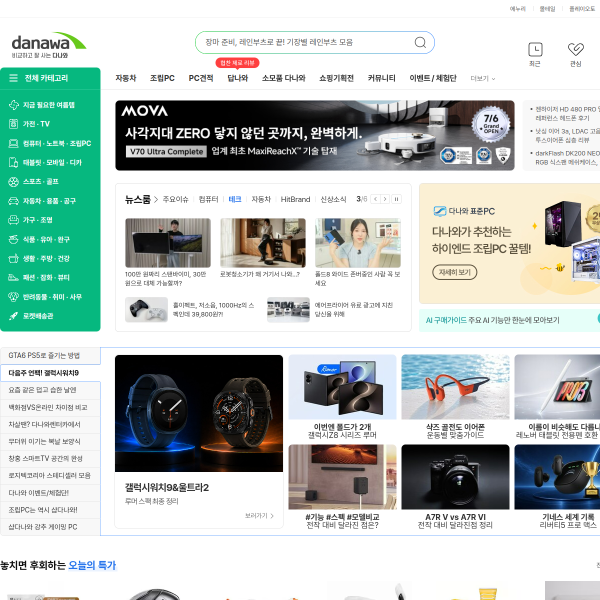Open the 답나와 navigation menu
The width and height of the screenshot is (600, 600).
coord(238,78)
